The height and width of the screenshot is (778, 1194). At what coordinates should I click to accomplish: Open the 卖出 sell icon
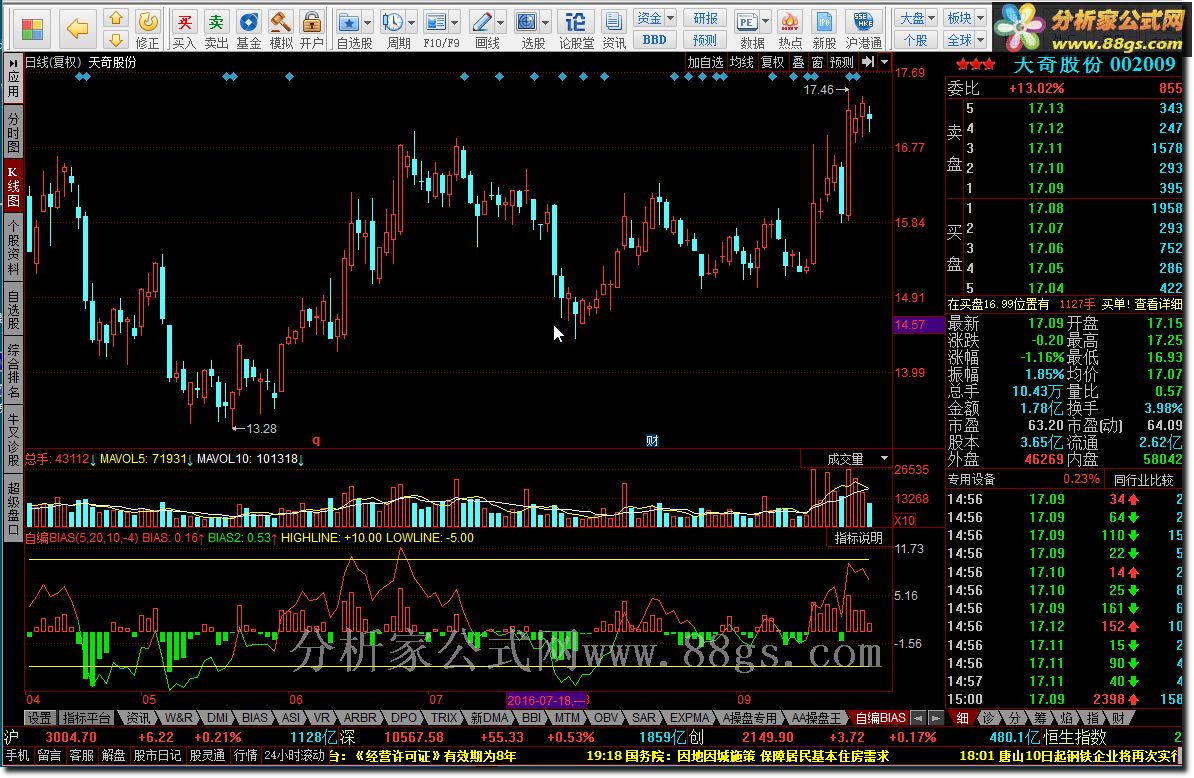[216, 22]
